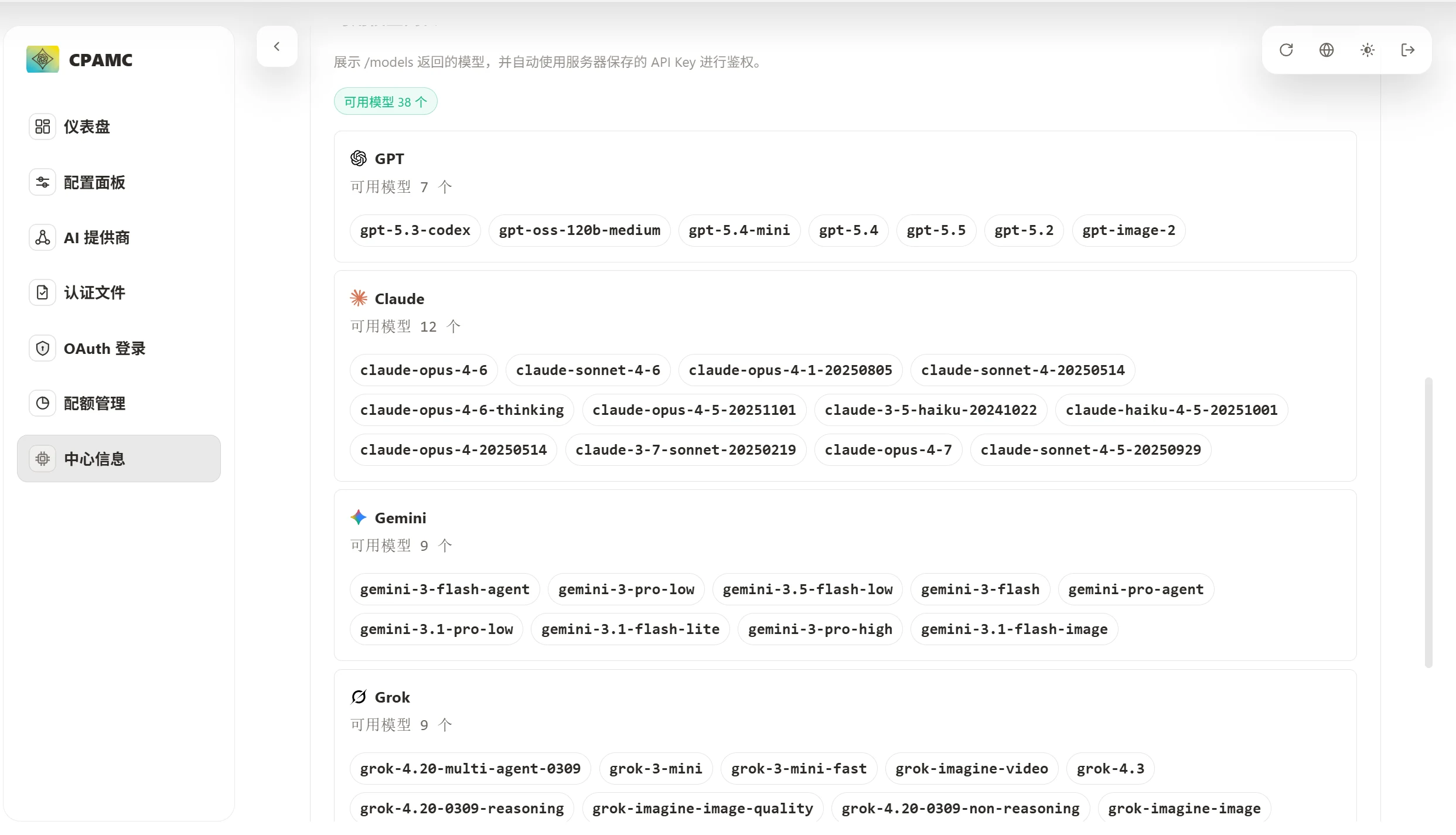Click the gpt-5.3-codex model chip
The width and height of the screenshot is (1456, 835).
coord(415,230)
